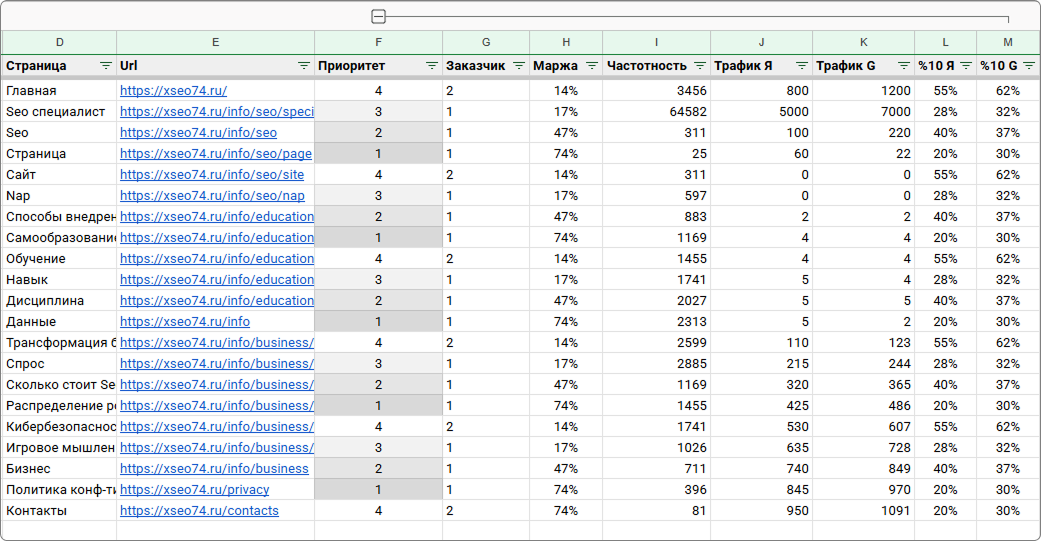Collapse the column group with minus button
Image resolution: width=1042 pixels, height=541 pixels.
point(379,17)
